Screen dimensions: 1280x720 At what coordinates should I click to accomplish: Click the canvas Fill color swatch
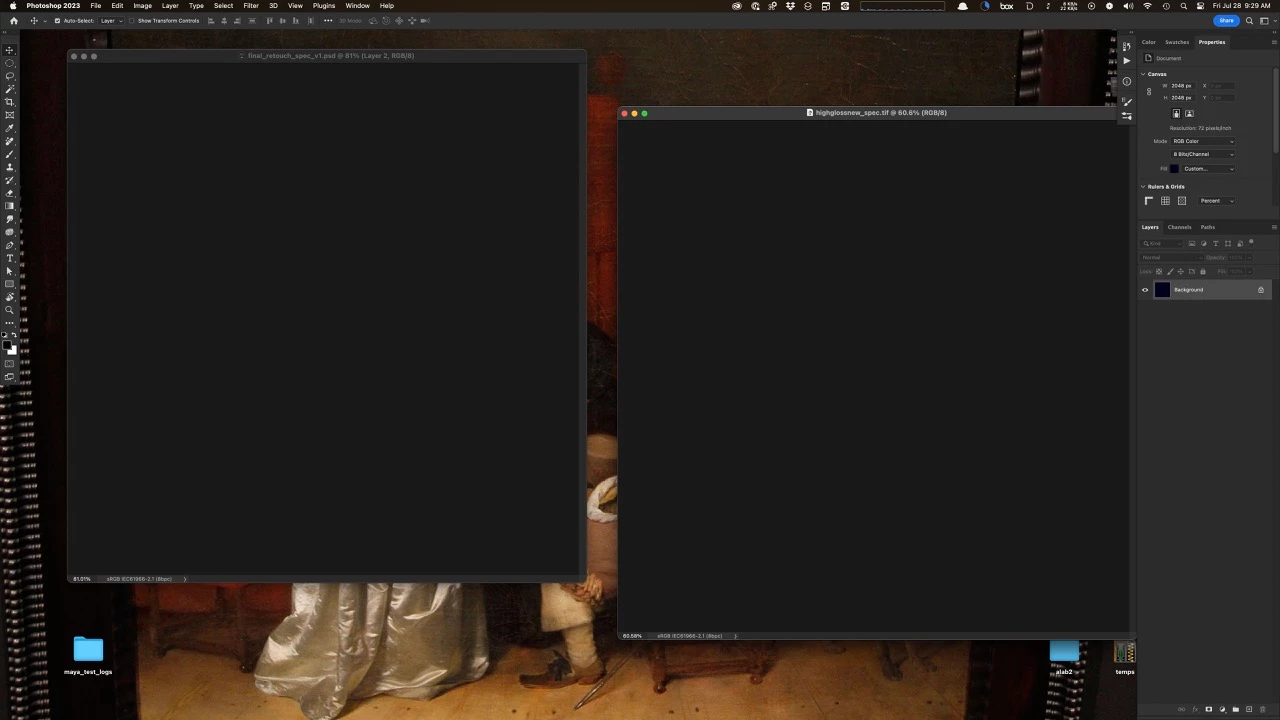[x=1174, y=169]
